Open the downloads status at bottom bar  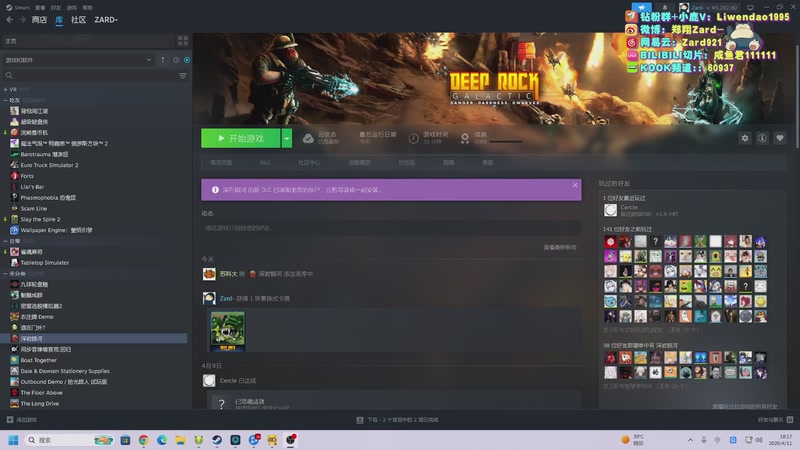[397, 420]
